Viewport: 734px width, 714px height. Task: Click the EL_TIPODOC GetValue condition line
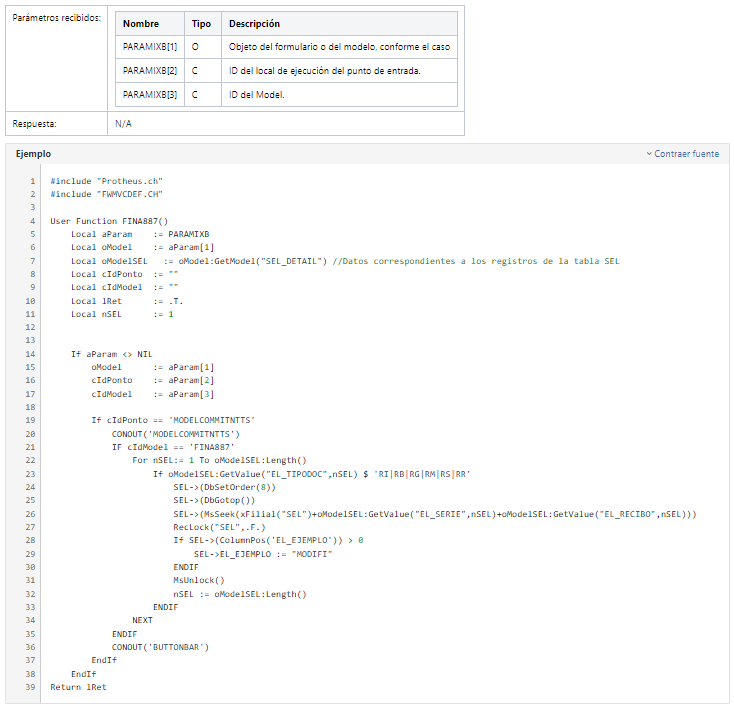pyautogui.click(x=312, y=474)
